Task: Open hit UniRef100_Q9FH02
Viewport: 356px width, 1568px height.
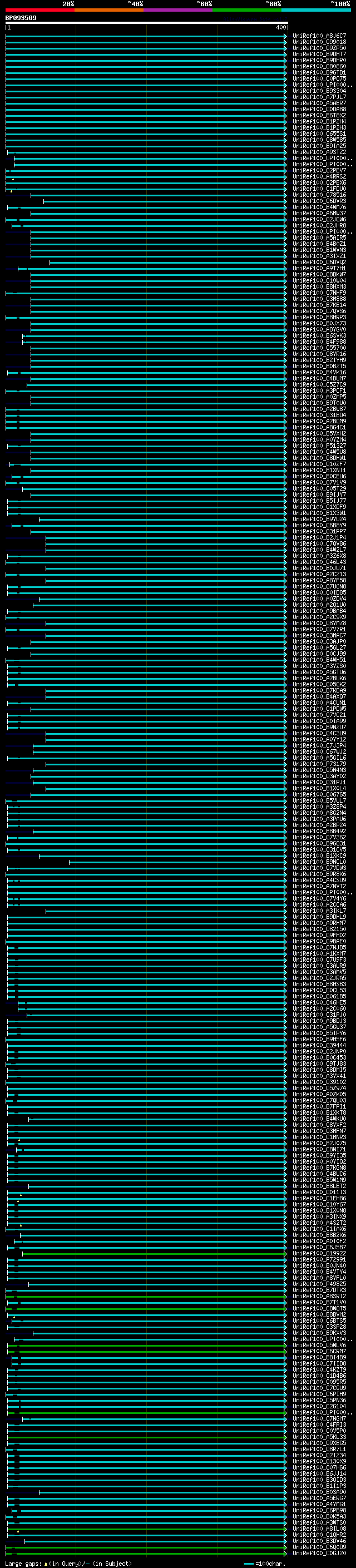Action: 319,935
